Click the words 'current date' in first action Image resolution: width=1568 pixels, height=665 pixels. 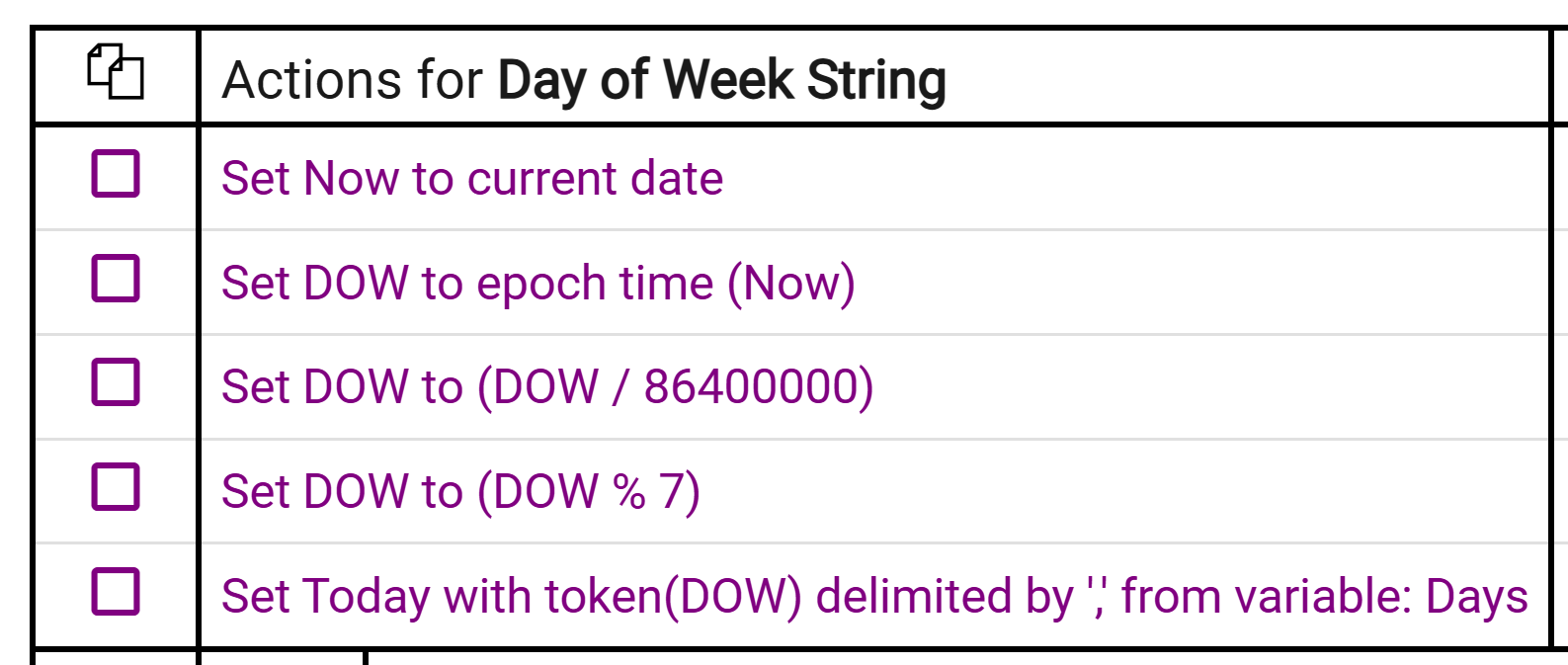[595, 179]
